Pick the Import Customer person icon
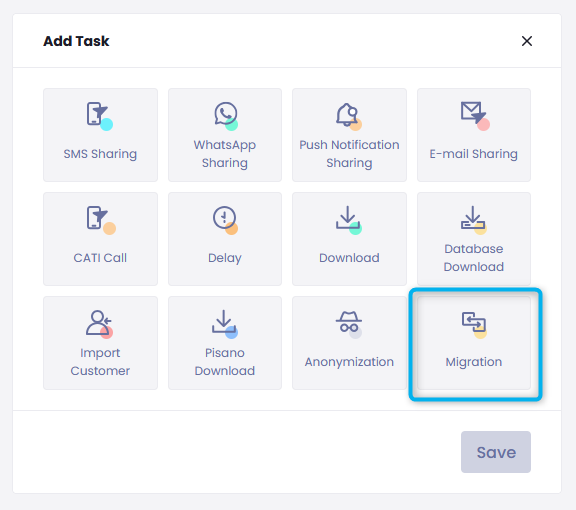The height and width of the screenshot is (510, 576). (x=99, y=324)
